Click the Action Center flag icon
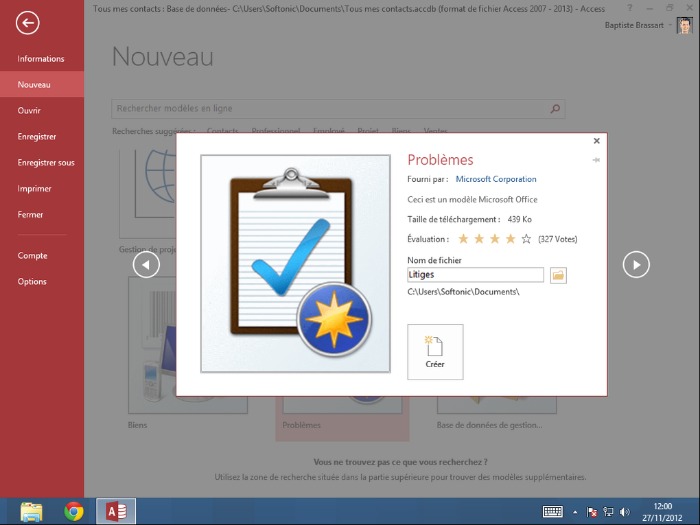The width and height of the screenshot is (700, 525). 592,512
